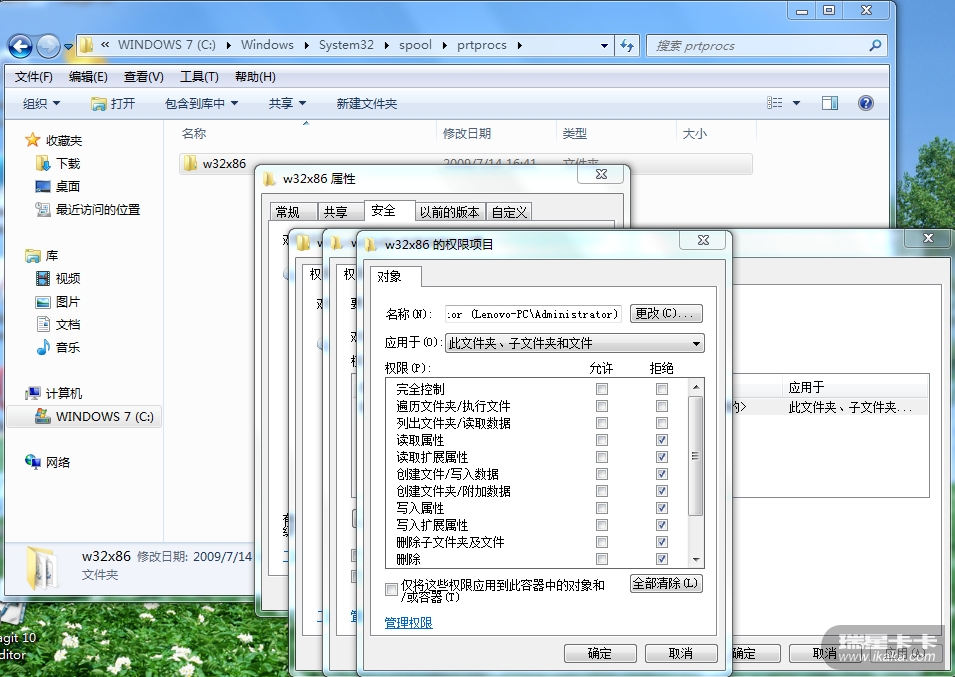955x677 pixels.
Task: Open Music (音乐) library in sidebar
Action: point(43,347)
